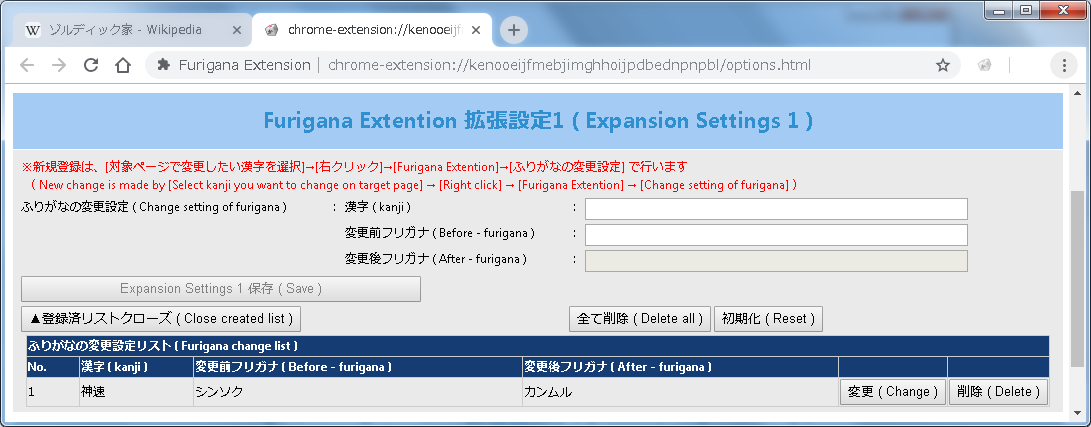1091x427 pixels.
Task: Open the Chrome three-dot menu
Action: [1064, 65]
